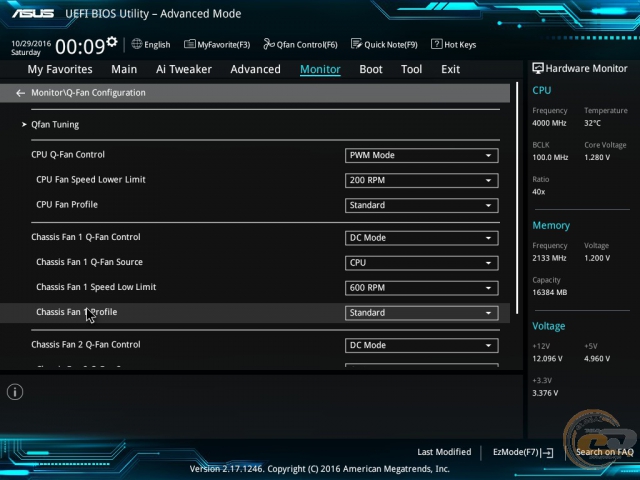Click the Quick Note notepad icon
The width and height of the screenshot is (640, 480).
[x=356, y=44]
